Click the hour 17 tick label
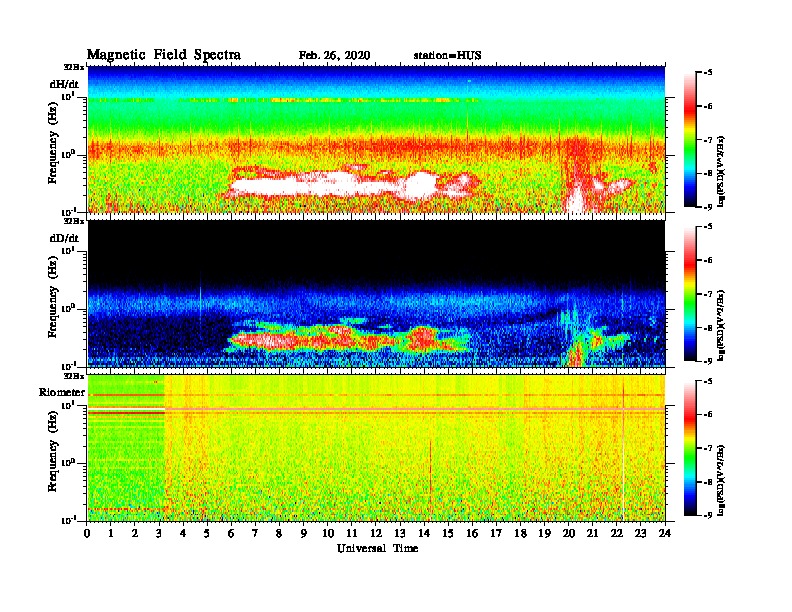The width and height of the screenshot is (792, 612). [496, 533]
